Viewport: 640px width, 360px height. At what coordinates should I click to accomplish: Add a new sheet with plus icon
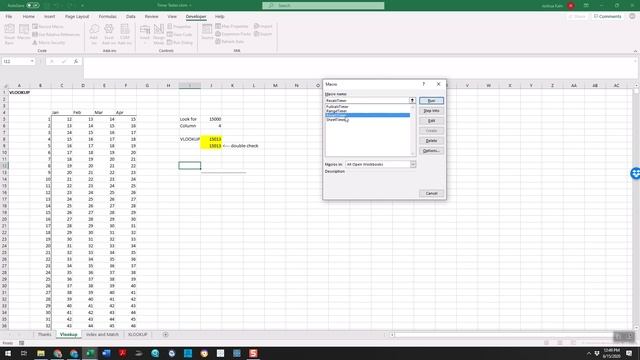(x=165, y=335)
